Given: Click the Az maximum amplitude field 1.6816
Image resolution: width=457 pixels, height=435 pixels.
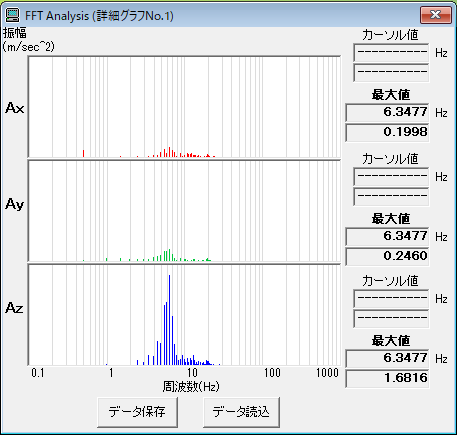Looking at the screenshot, I should tap(387, 379).
